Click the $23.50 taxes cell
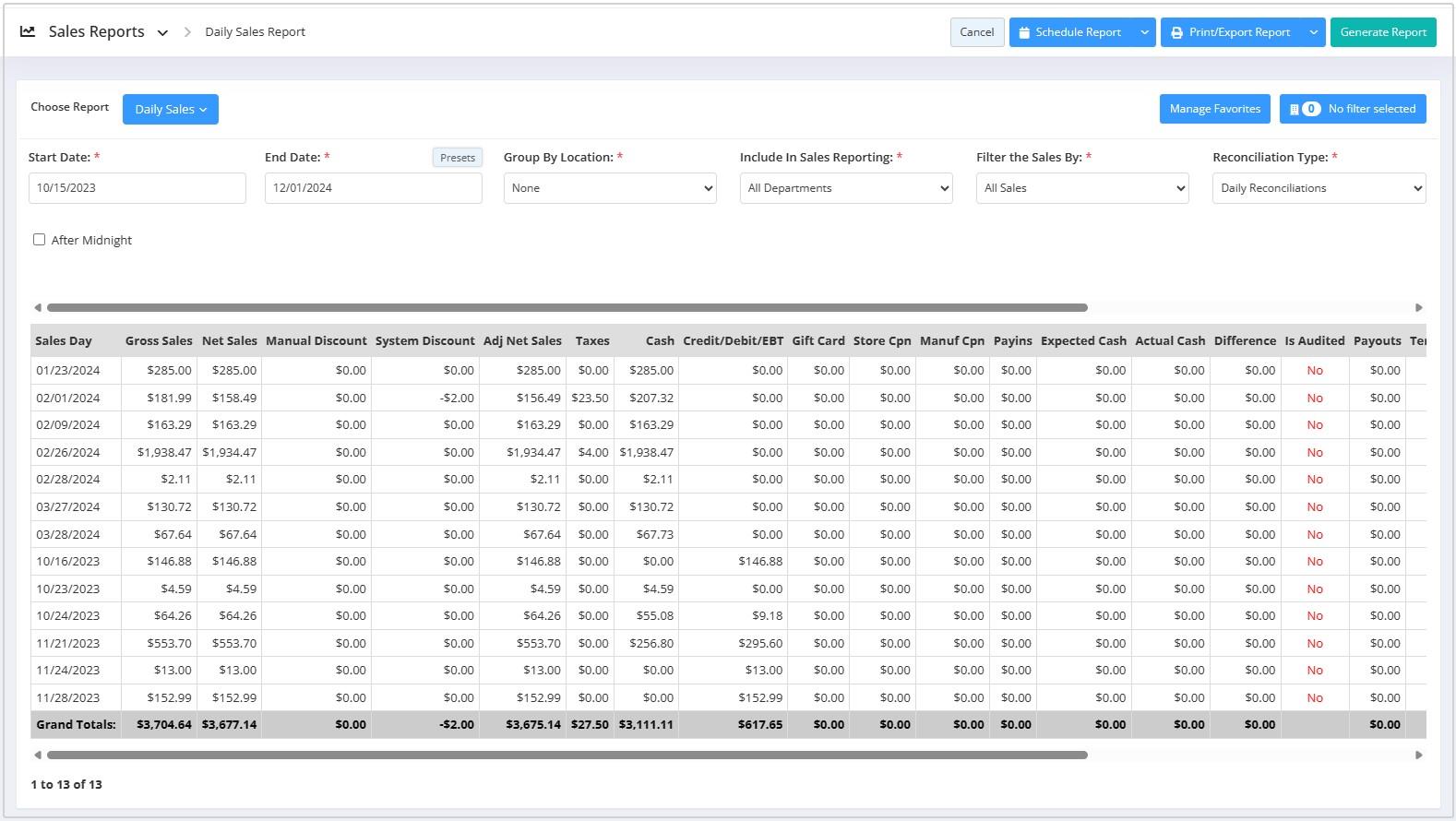This screenshot has height=821, width=1456. click(x=591, y=398)
